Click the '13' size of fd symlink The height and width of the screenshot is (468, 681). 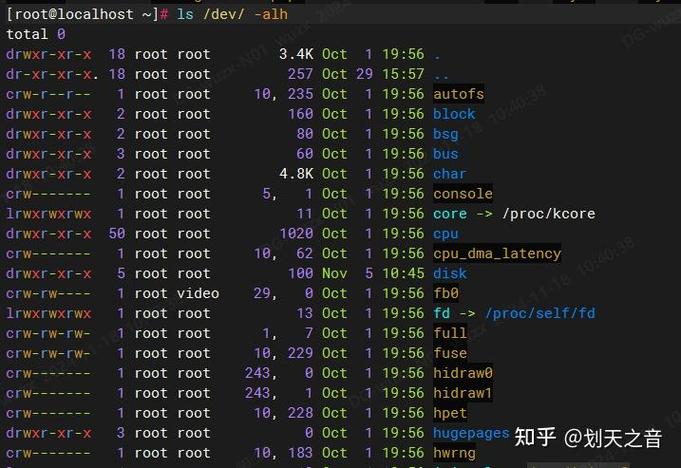304,313
